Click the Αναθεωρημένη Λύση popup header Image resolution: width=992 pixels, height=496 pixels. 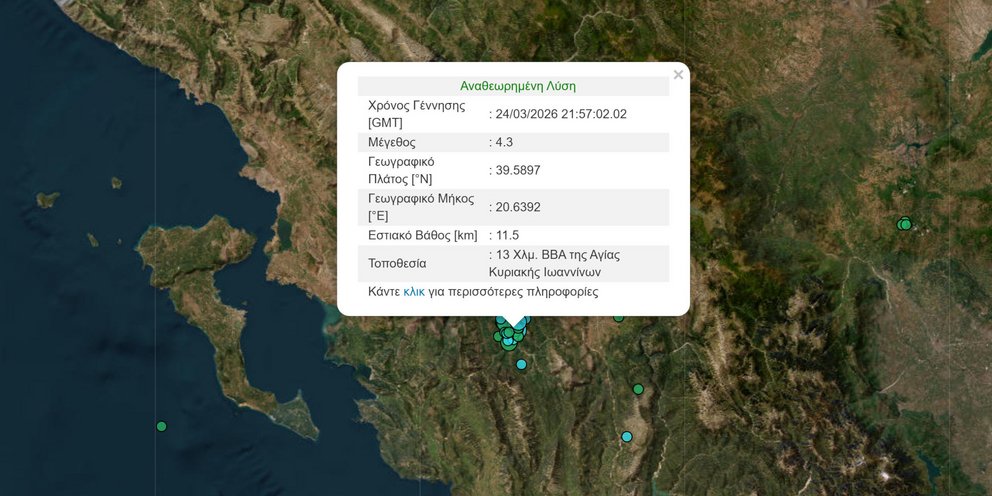pyautogui.click(x=517, y=86)
